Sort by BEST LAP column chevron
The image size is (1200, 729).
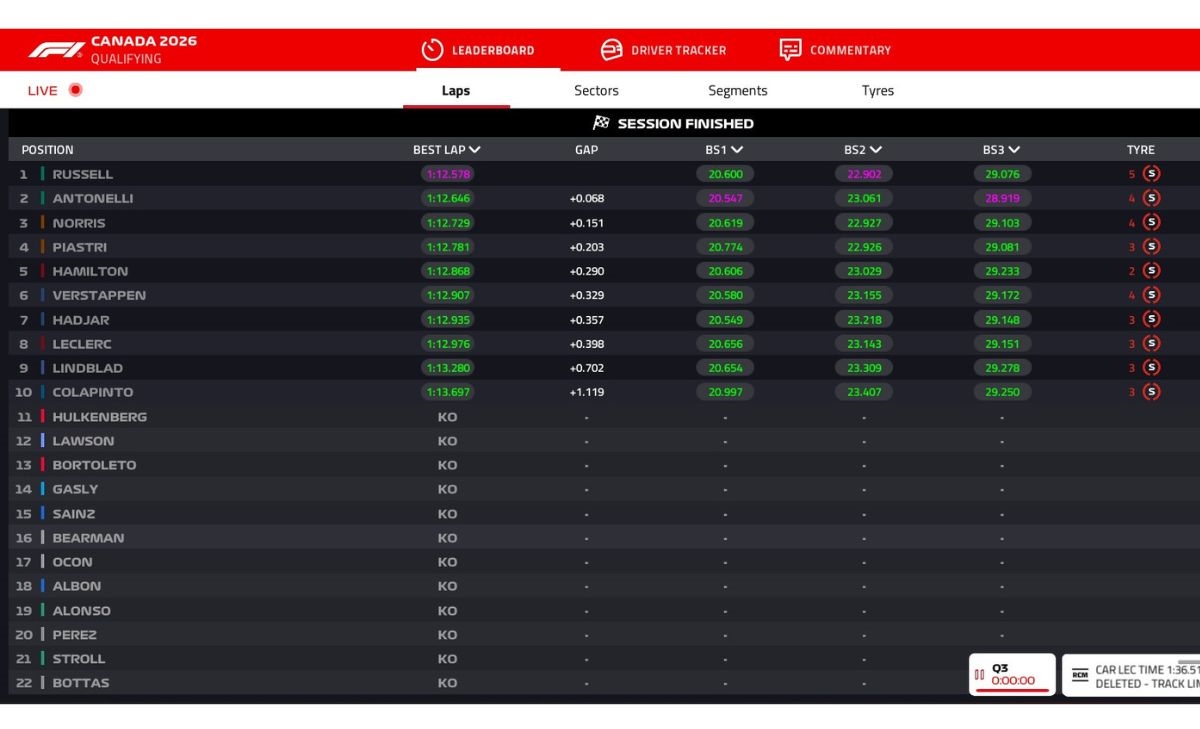(475, 150)
